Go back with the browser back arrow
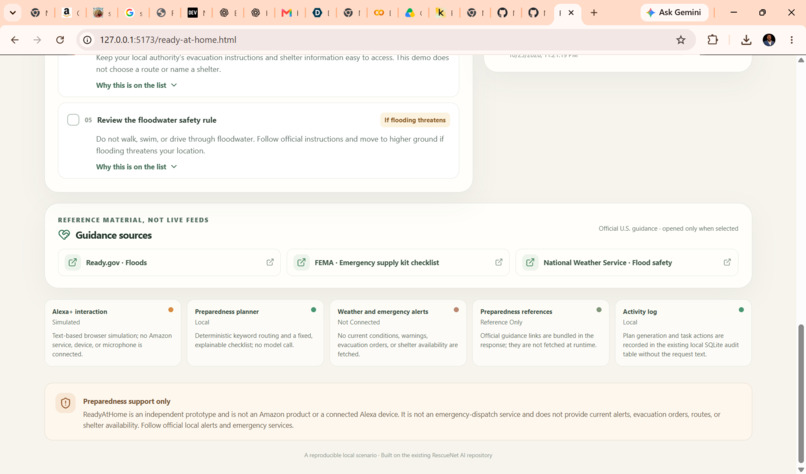Viewport: 806px width, 474px height. pyautogui.click(x=15, y=40)
